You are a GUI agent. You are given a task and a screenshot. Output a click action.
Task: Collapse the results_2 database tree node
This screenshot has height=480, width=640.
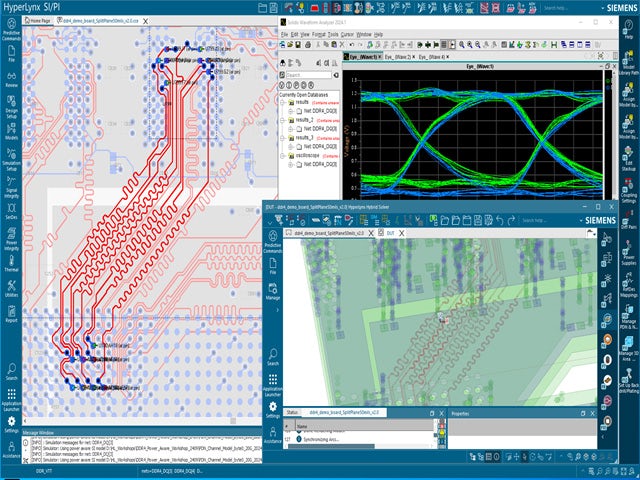[282, 120]
